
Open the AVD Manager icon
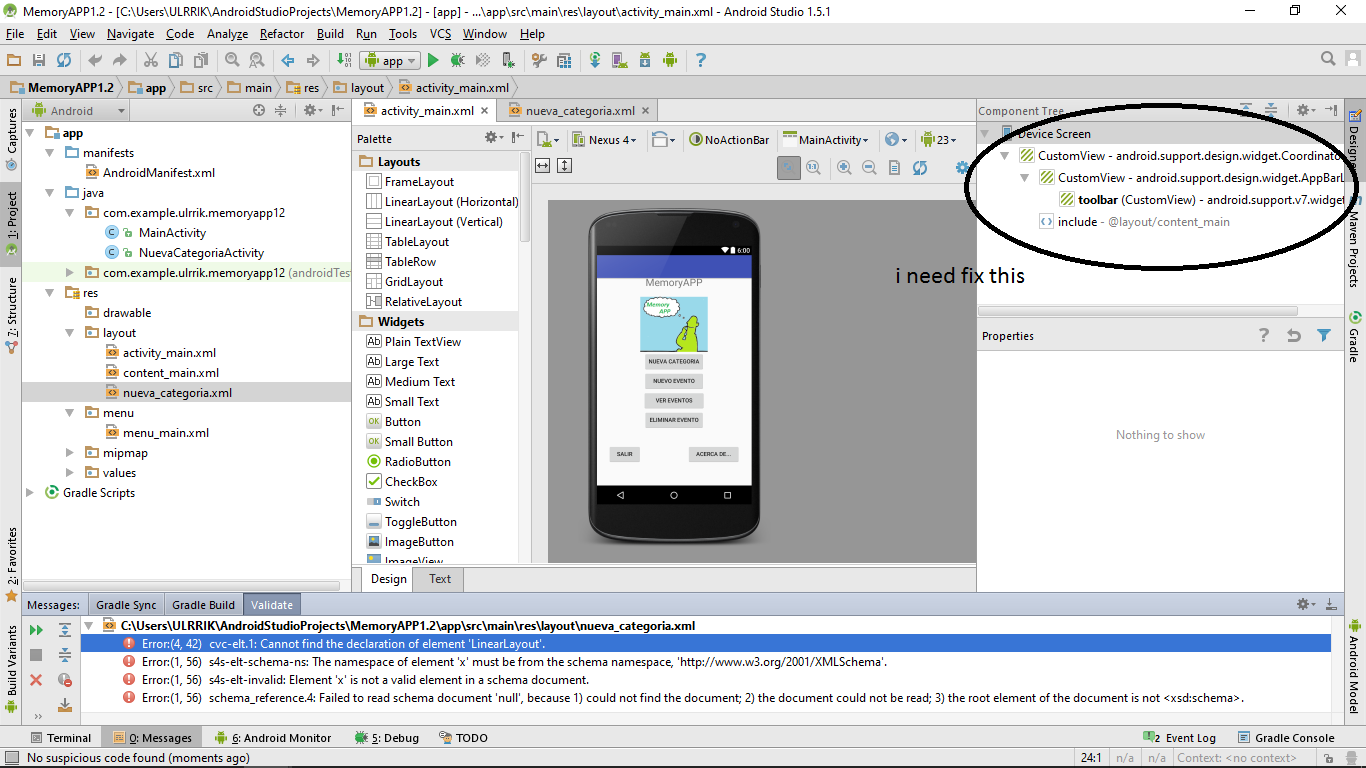click(x=620, y=61)
